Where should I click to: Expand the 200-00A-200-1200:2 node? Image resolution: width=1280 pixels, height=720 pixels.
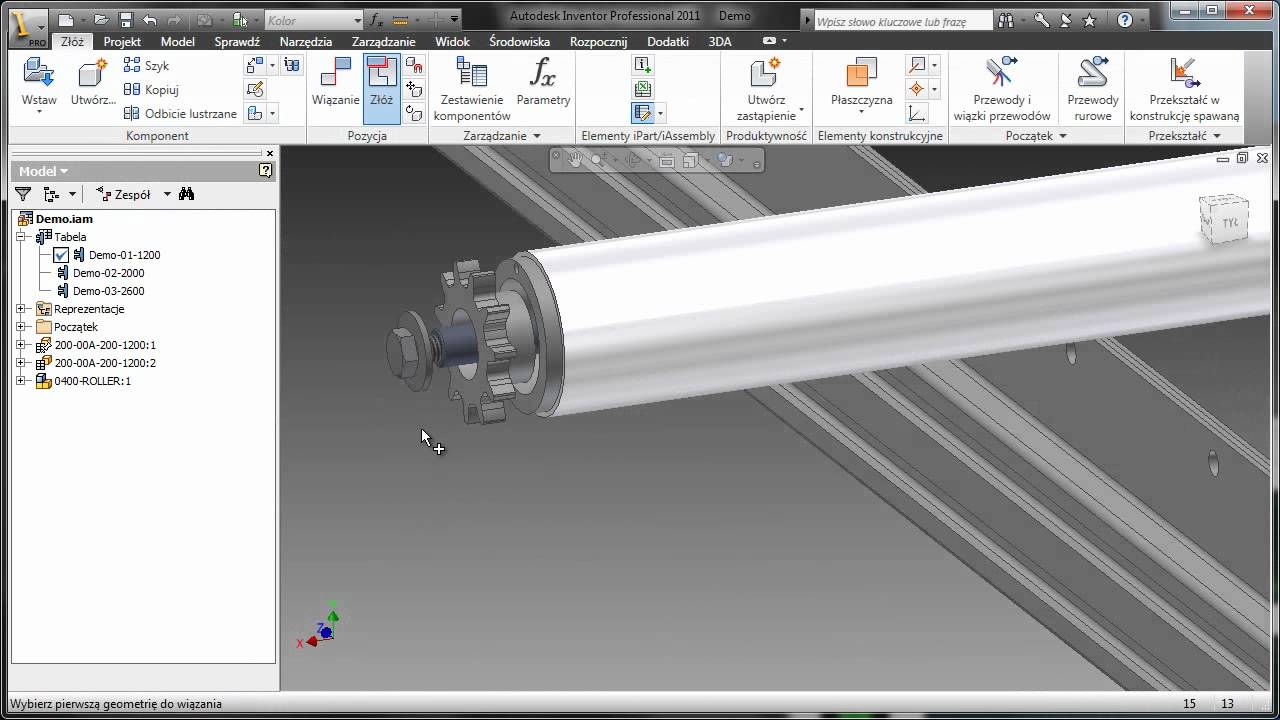[x=20, y=363]
